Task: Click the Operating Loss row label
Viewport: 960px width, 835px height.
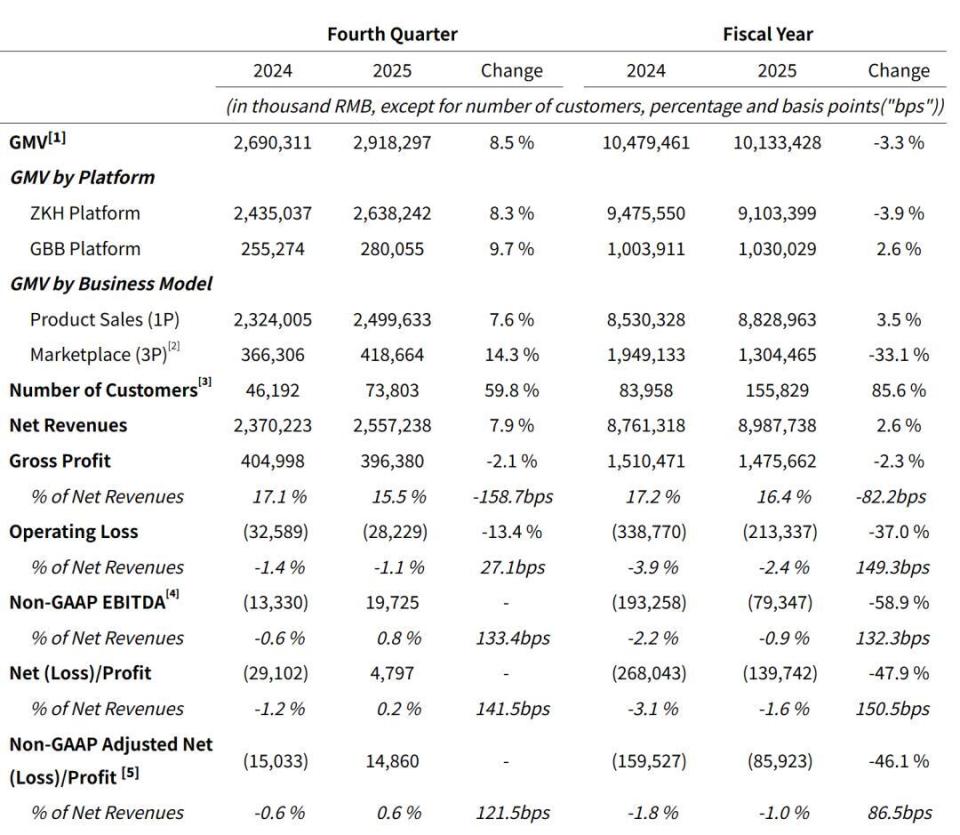Action: [x=74, y=532]
